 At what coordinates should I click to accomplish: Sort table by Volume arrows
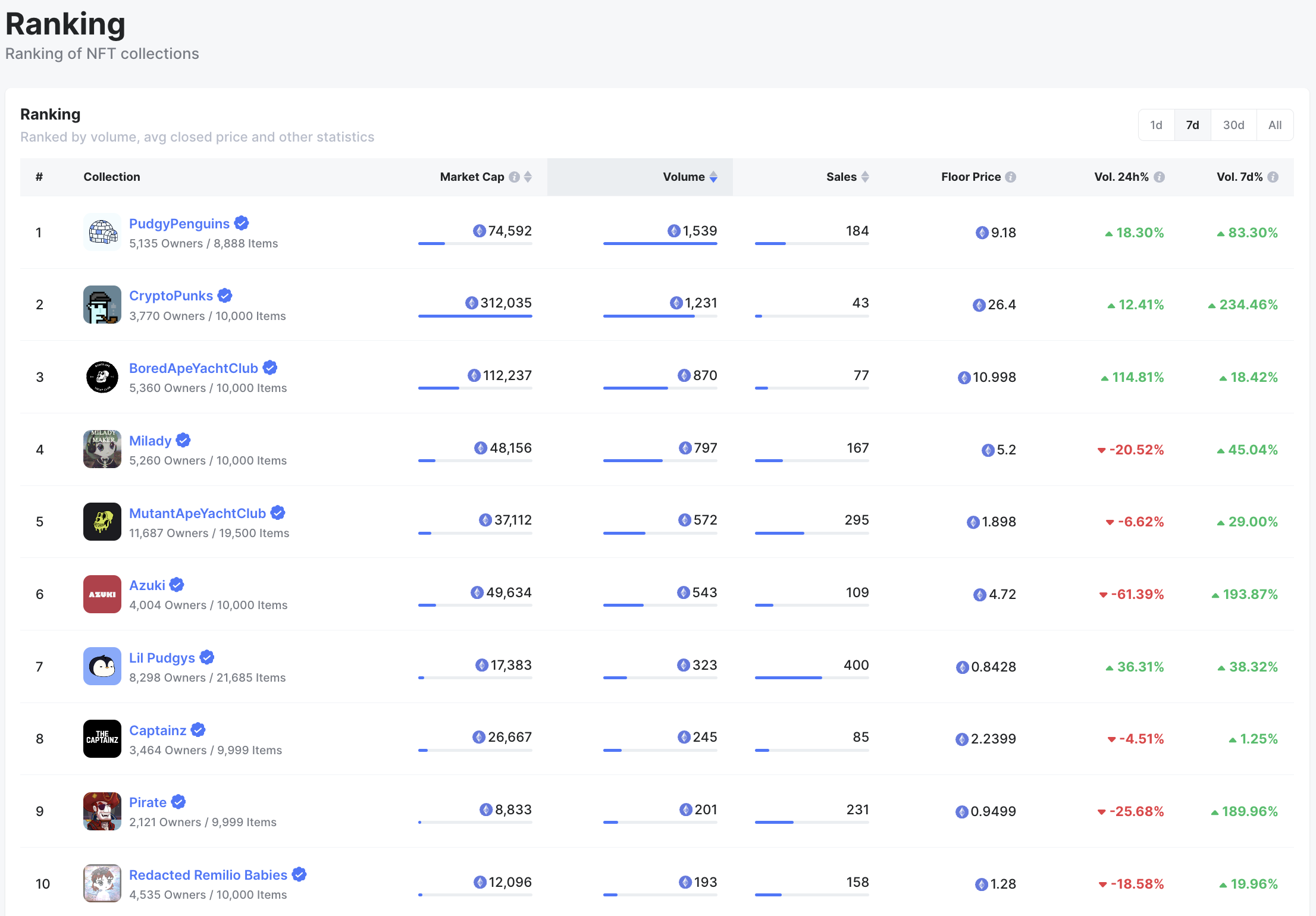point(713,177)
